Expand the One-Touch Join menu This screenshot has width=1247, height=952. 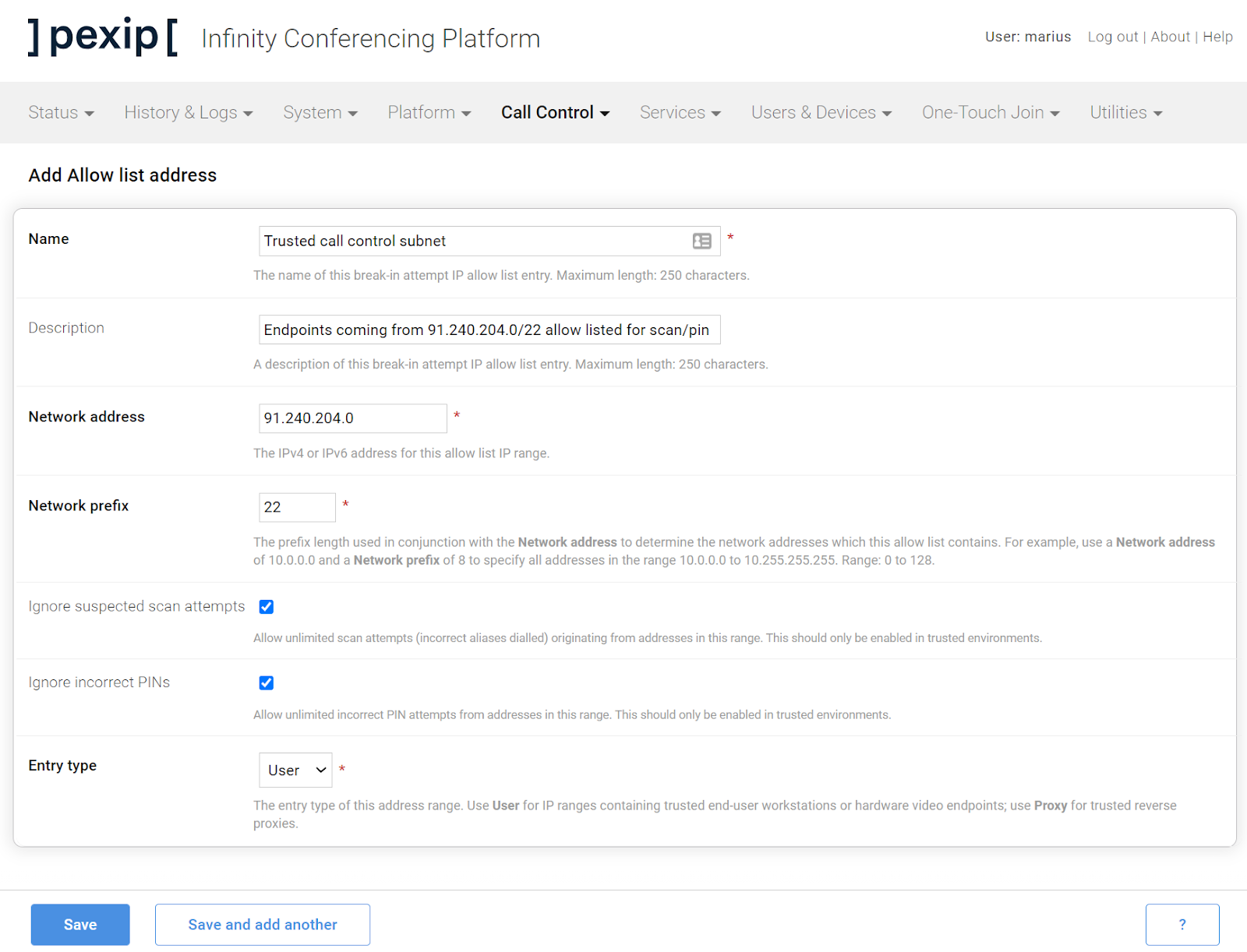point(990,112)
